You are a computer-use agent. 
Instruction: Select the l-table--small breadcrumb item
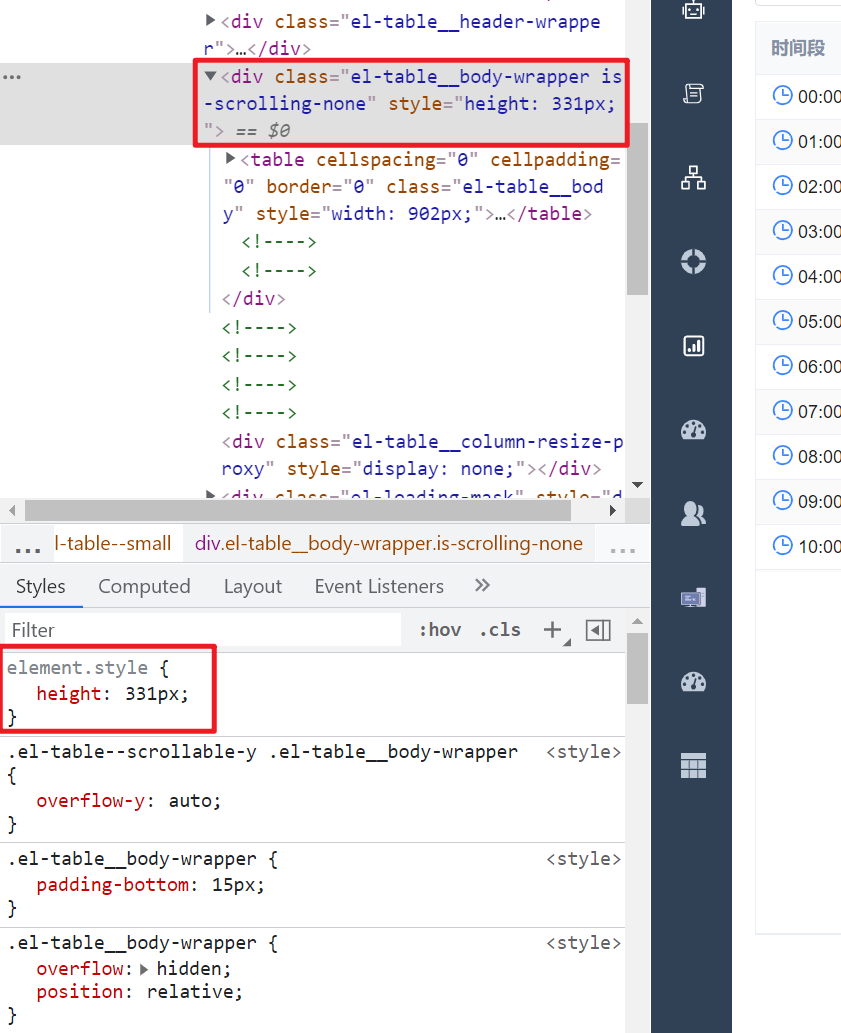[113, 544]
